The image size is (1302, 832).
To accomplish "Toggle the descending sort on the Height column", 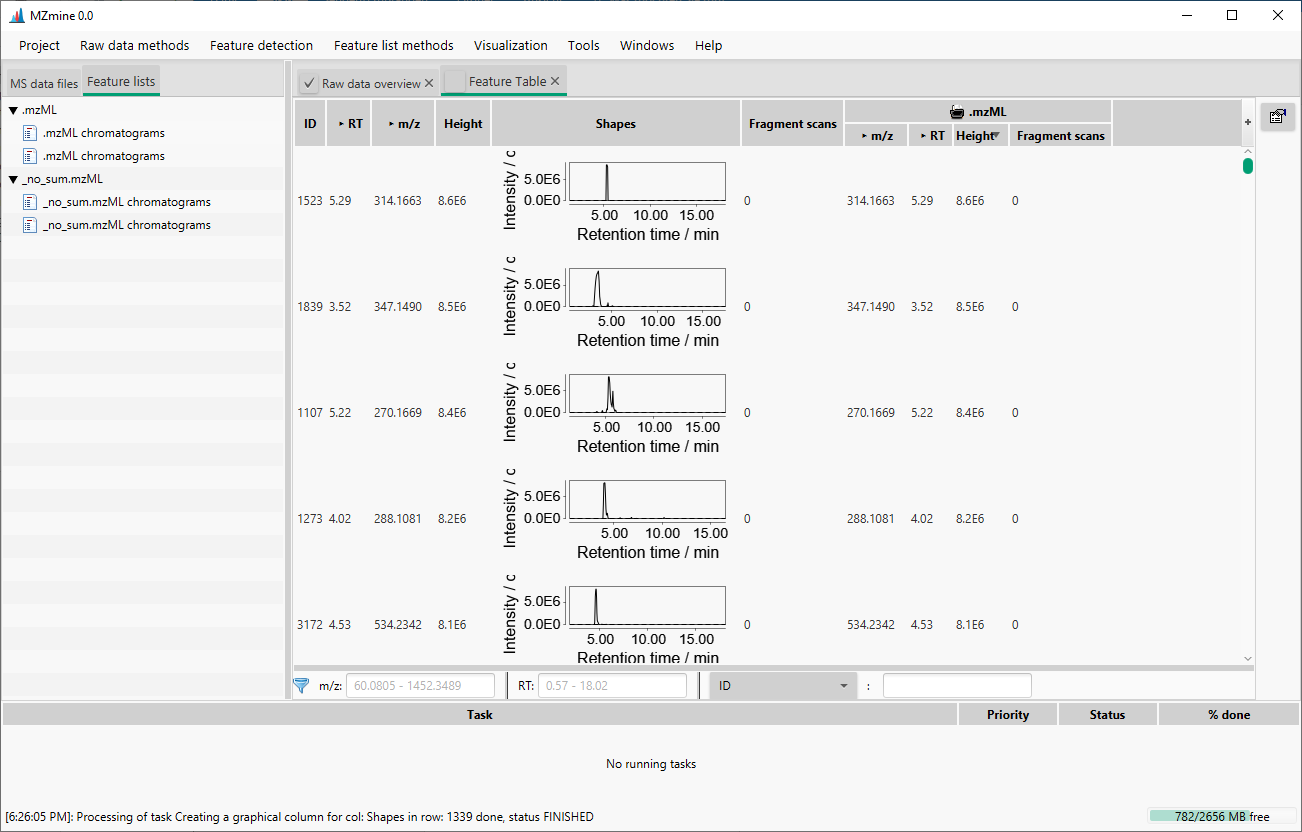I will (996, 136).
